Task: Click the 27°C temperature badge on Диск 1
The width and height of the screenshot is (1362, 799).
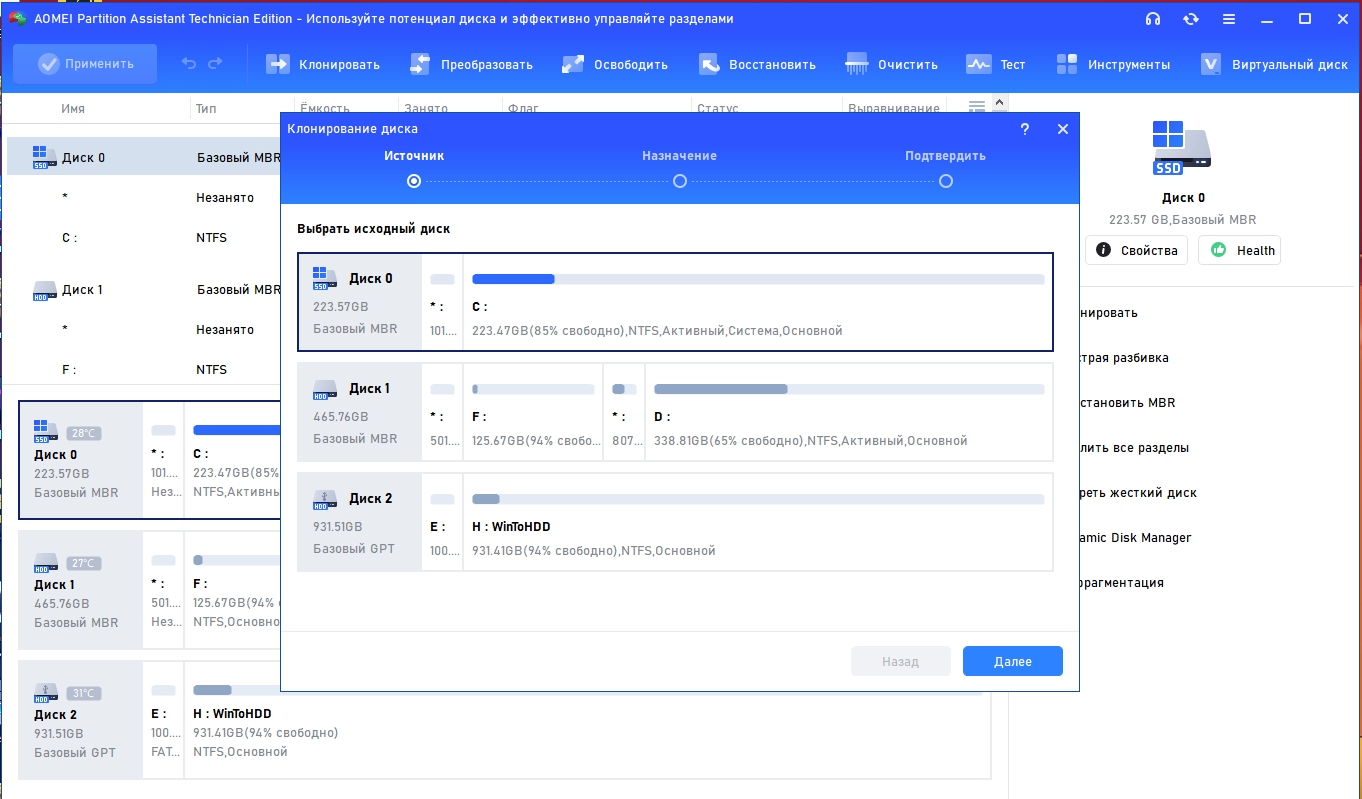Action: (x=84, y=563)
